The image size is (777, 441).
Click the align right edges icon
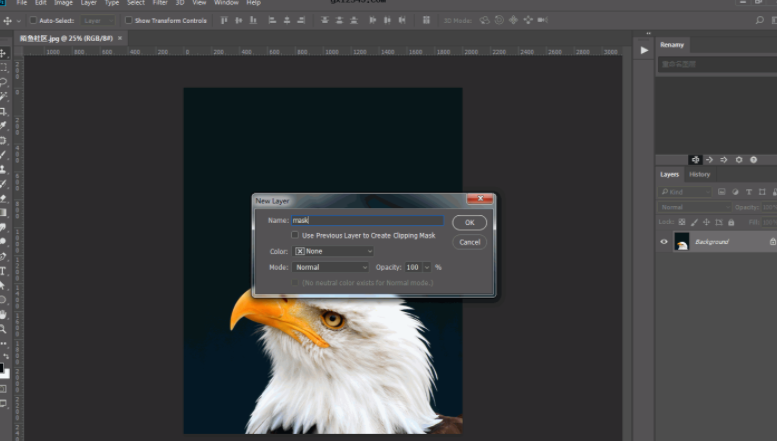(301, 20)
